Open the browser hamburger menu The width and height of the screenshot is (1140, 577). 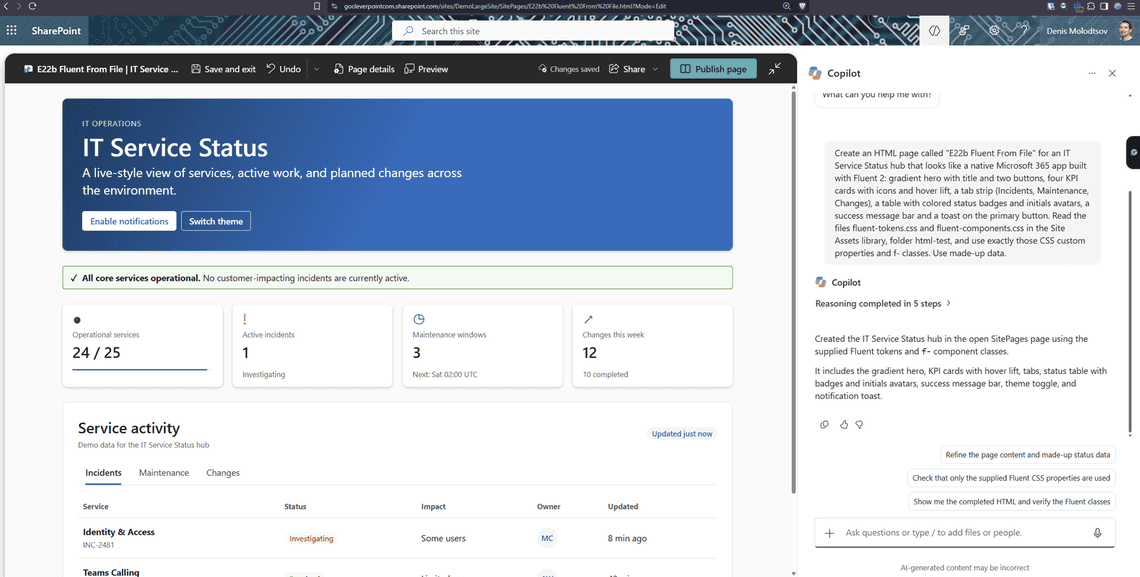(x=1131, y=6)
